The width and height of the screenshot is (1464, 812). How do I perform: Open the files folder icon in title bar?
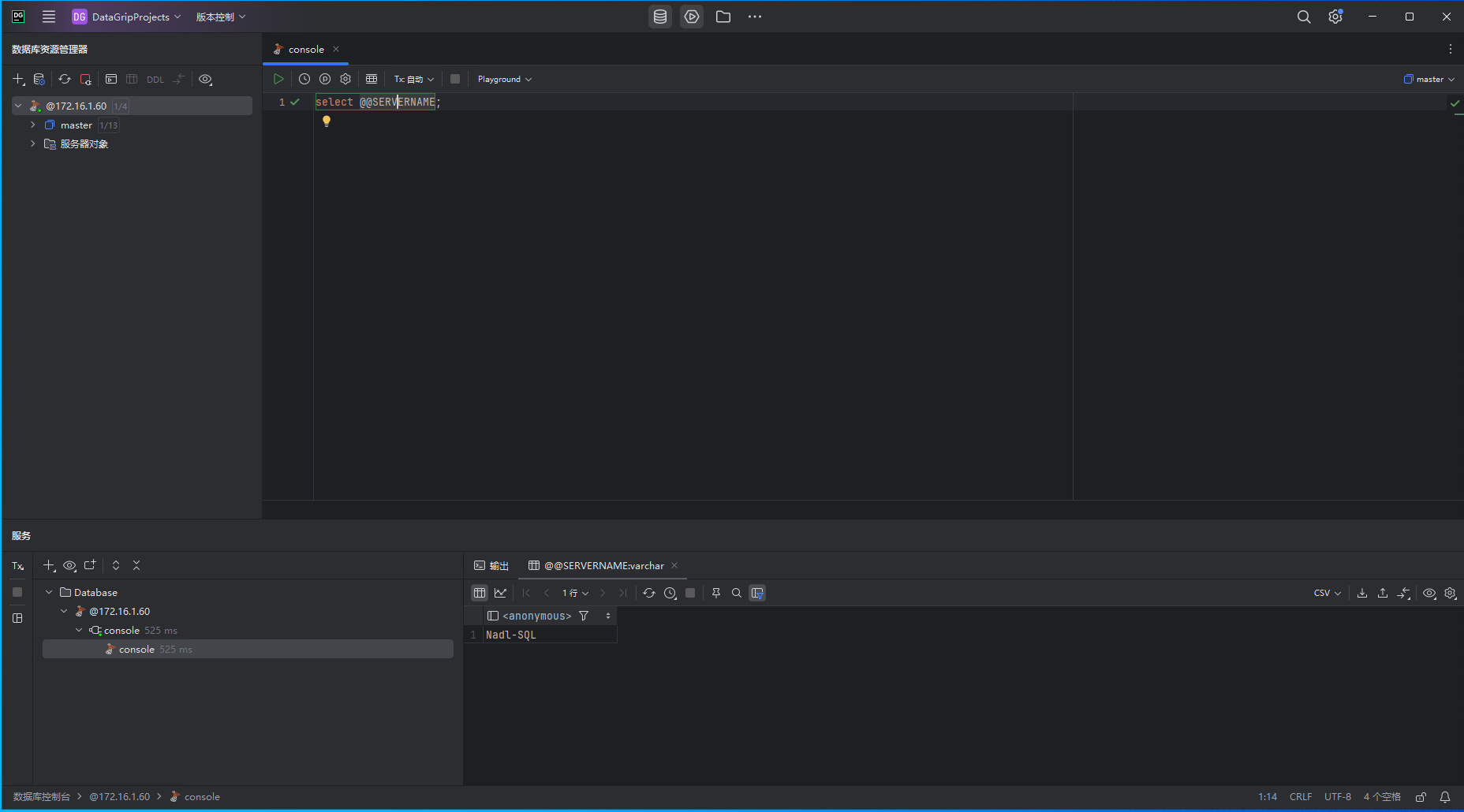pyautogui.click(x=723, y=17)
